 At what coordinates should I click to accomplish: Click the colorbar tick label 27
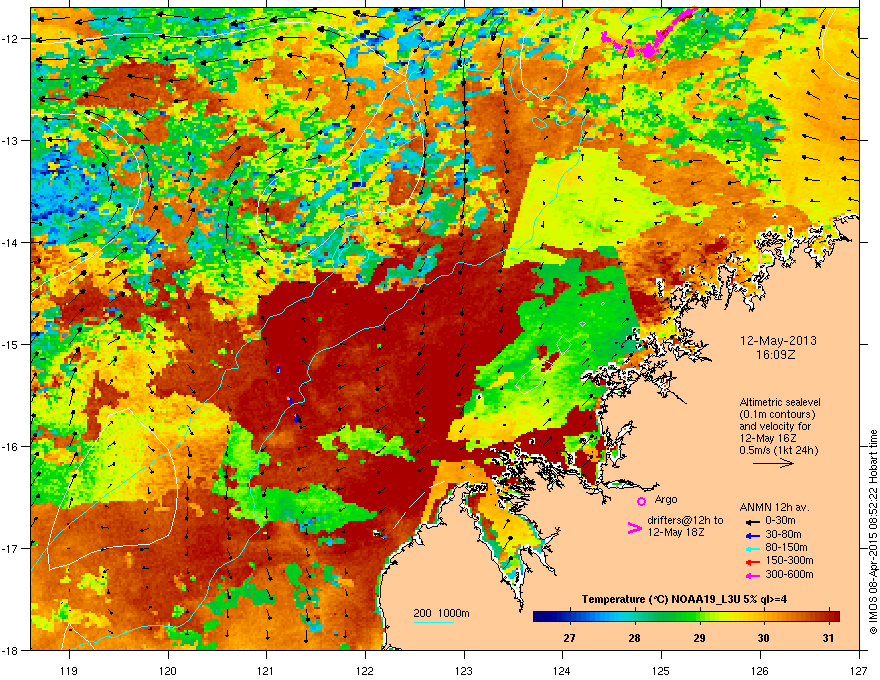point(570,638)
